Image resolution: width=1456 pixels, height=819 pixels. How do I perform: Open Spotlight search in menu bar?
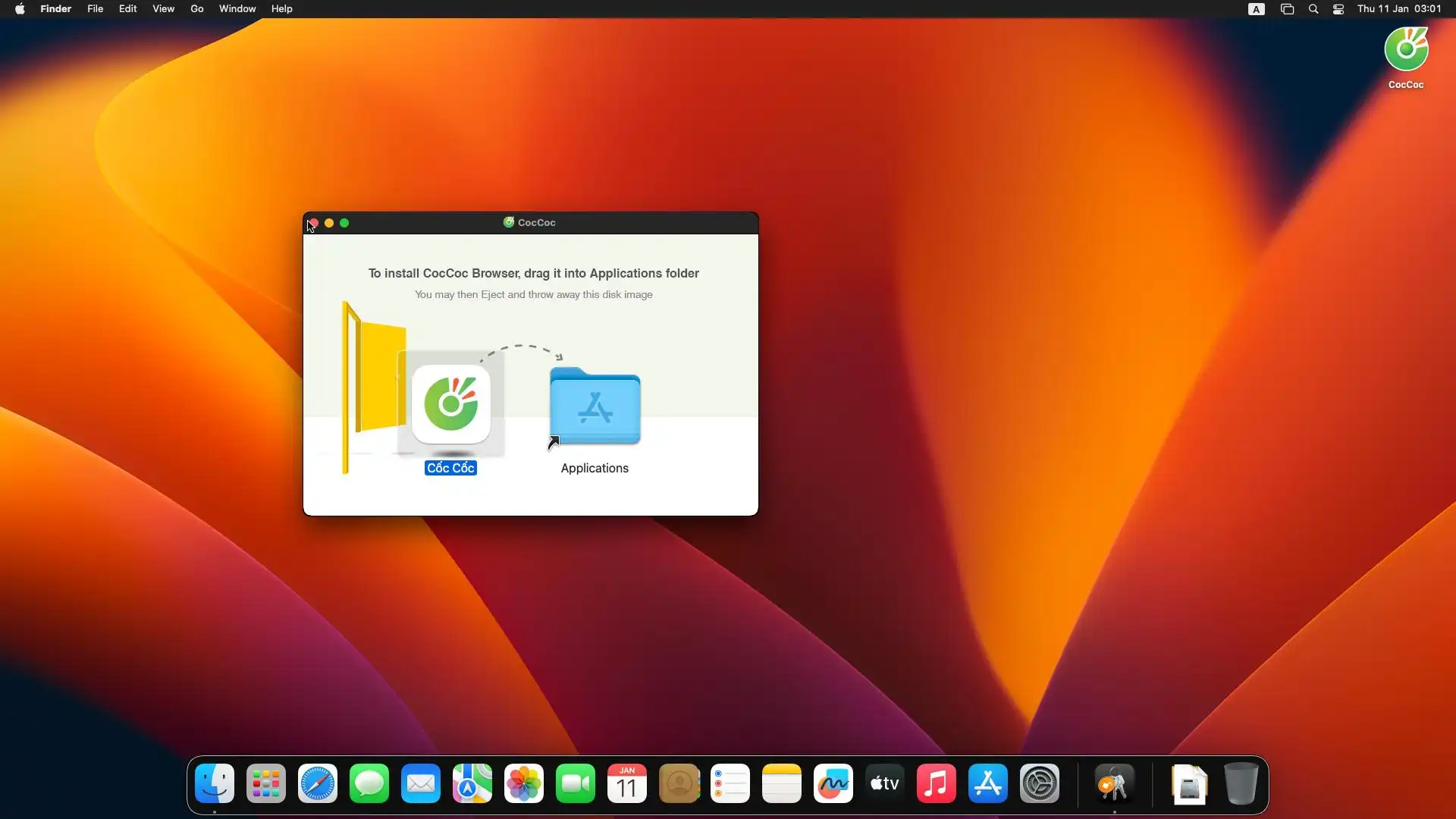[1313, 9]
